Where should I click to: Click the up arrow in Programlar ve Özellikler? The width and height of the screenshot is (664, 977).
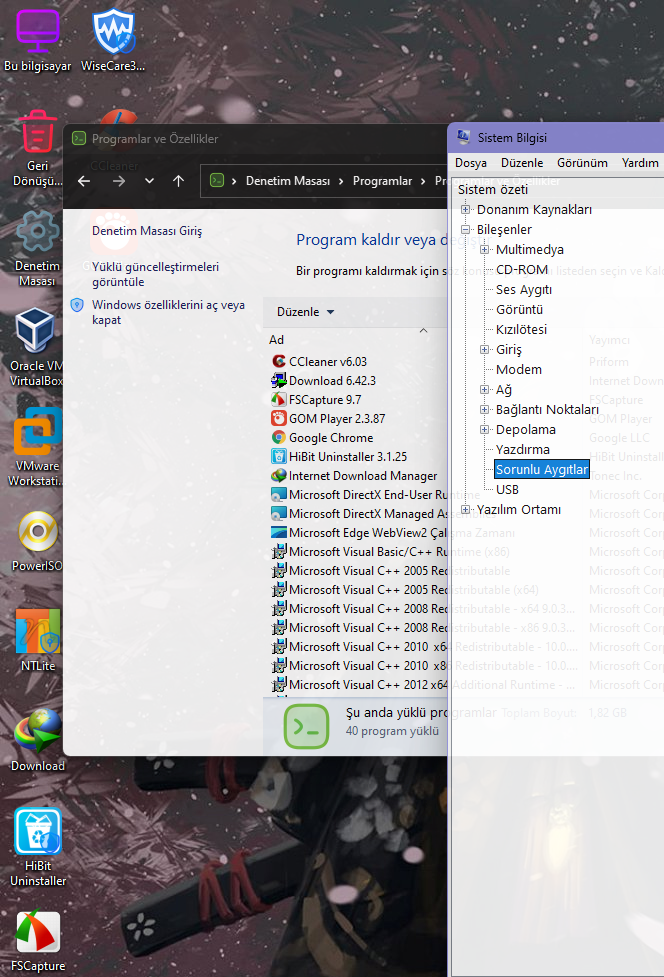click(x=178, y=181)
